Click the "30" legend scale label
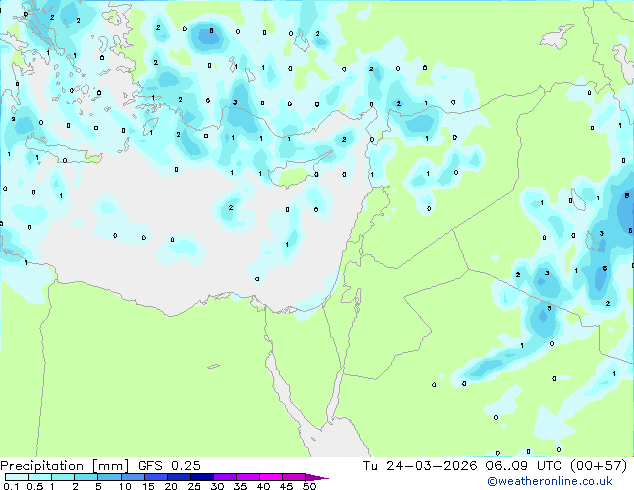The image size is (634, 490). point(217,486)
